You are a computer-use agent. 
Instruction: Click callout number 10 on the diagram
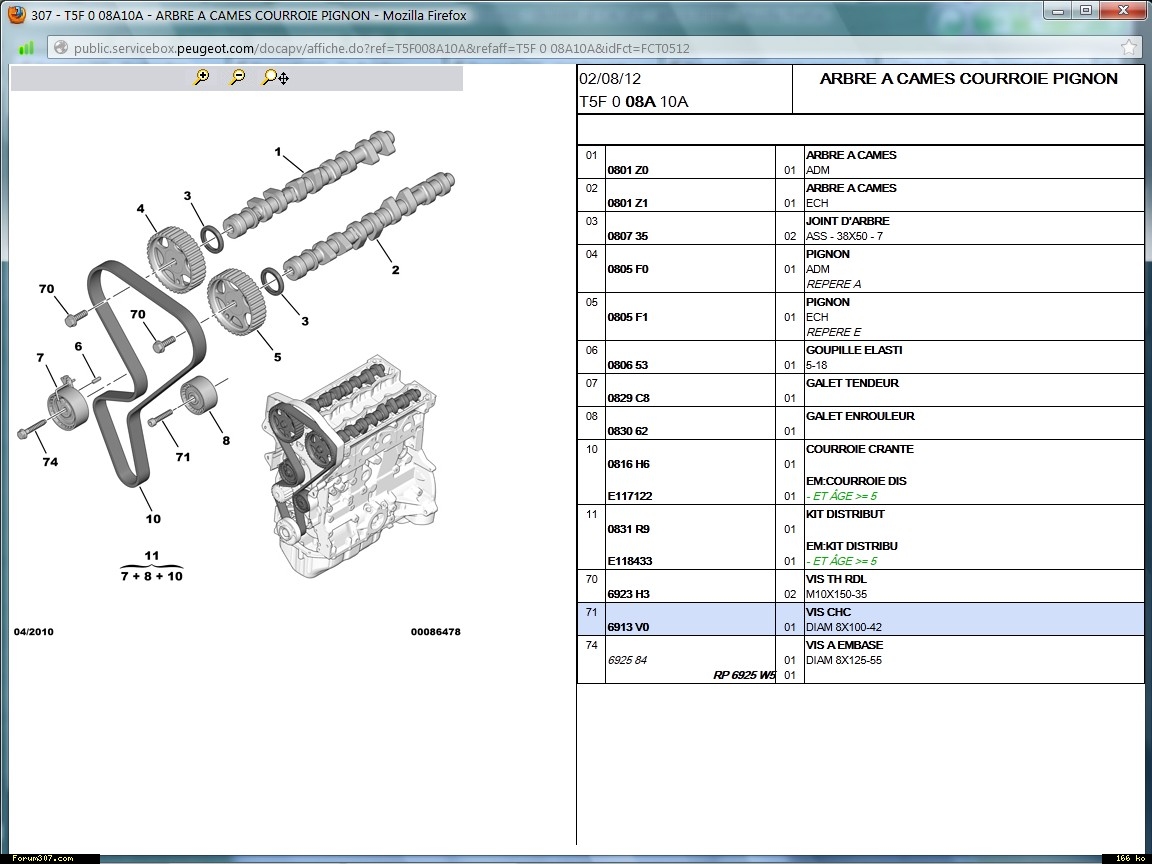153,519
